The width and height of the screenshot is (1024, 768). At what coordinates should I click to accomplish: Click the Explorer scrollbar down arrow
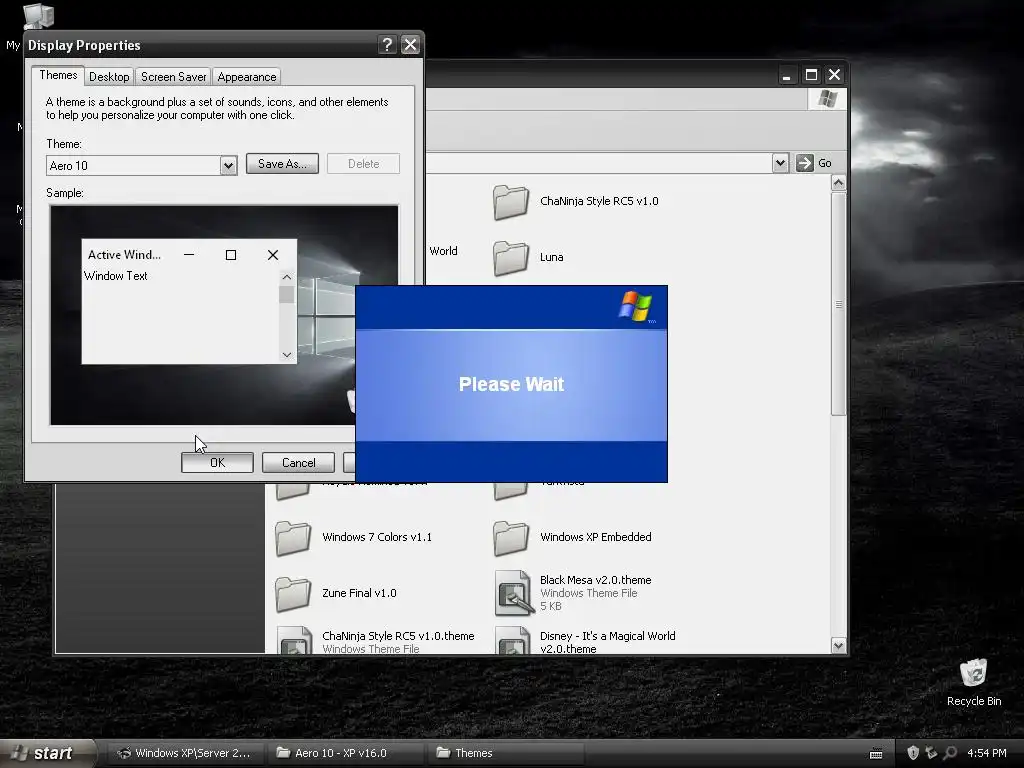839,645
